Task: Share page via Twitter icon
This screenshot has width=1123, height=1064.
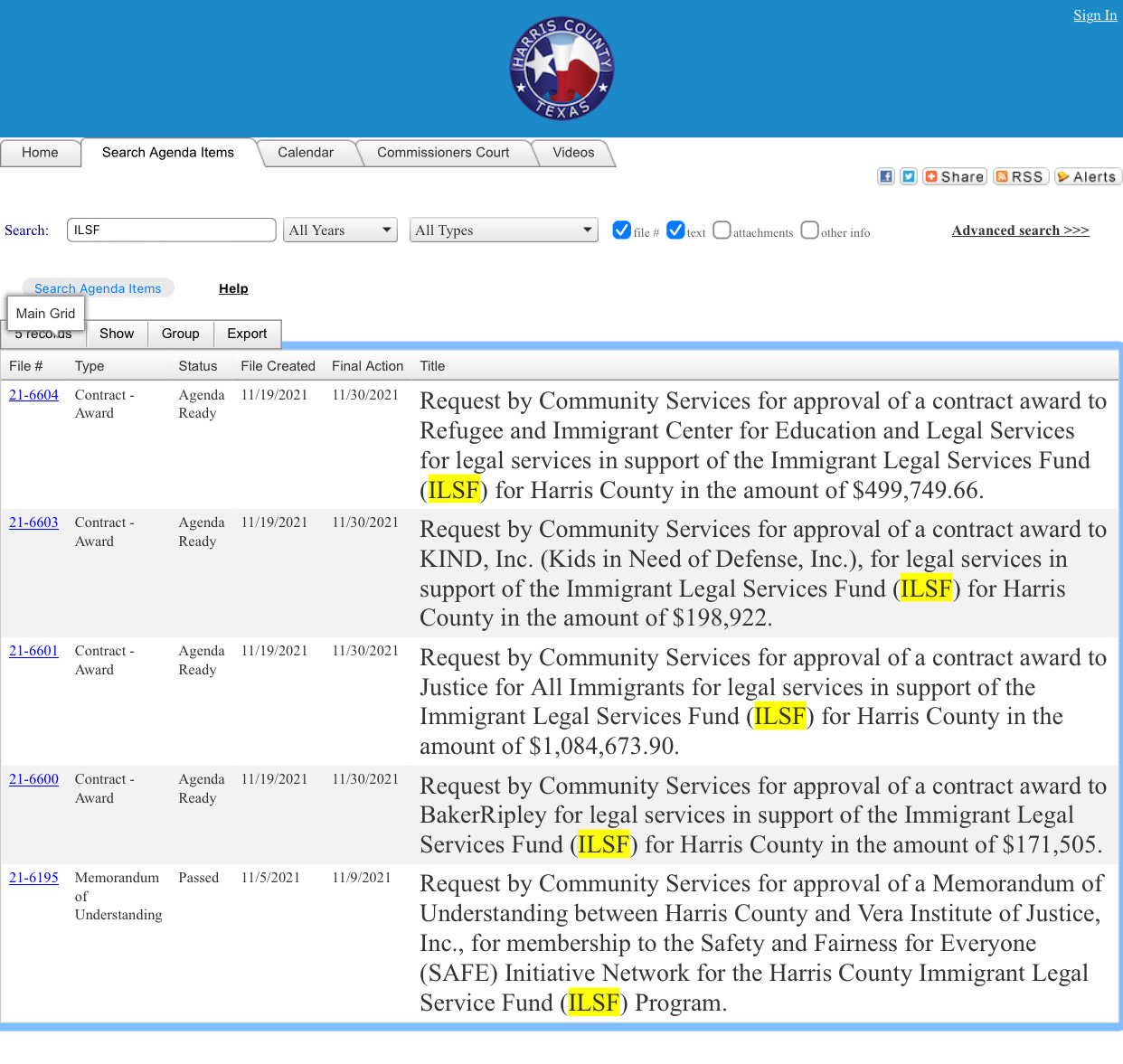Action: tap(909, 176)
